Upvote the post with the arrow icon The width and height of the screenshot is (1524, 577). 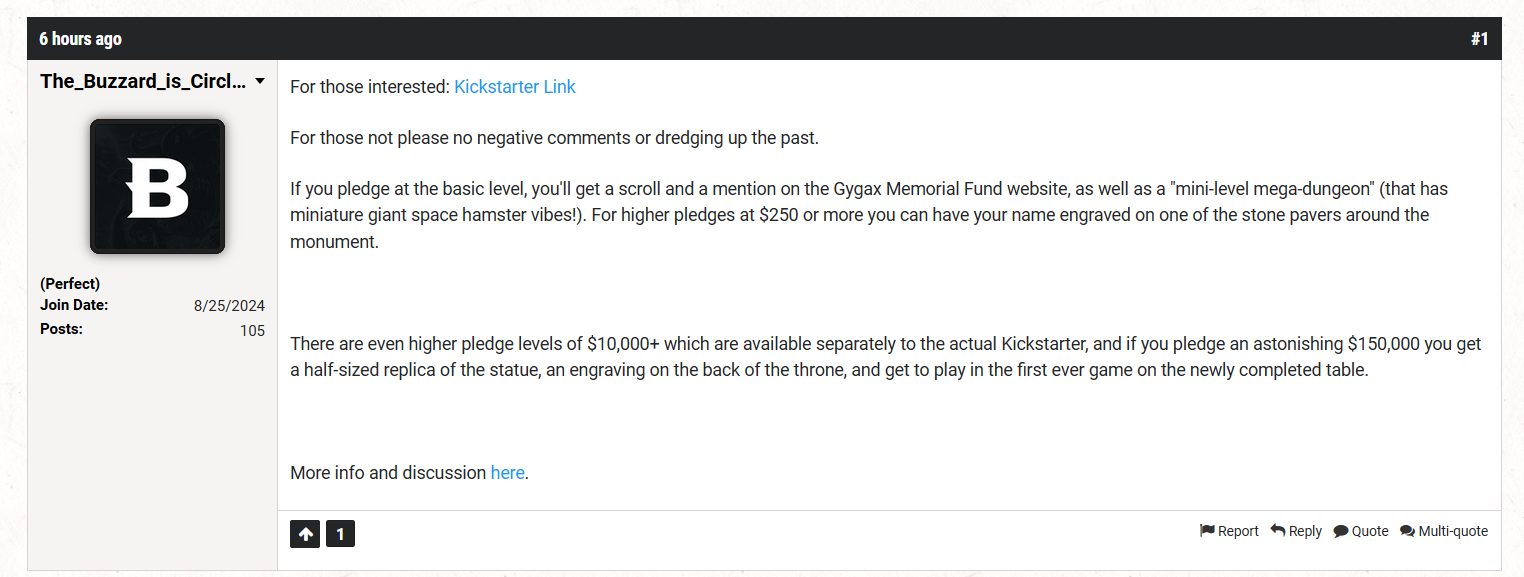[x=305, y=534]
